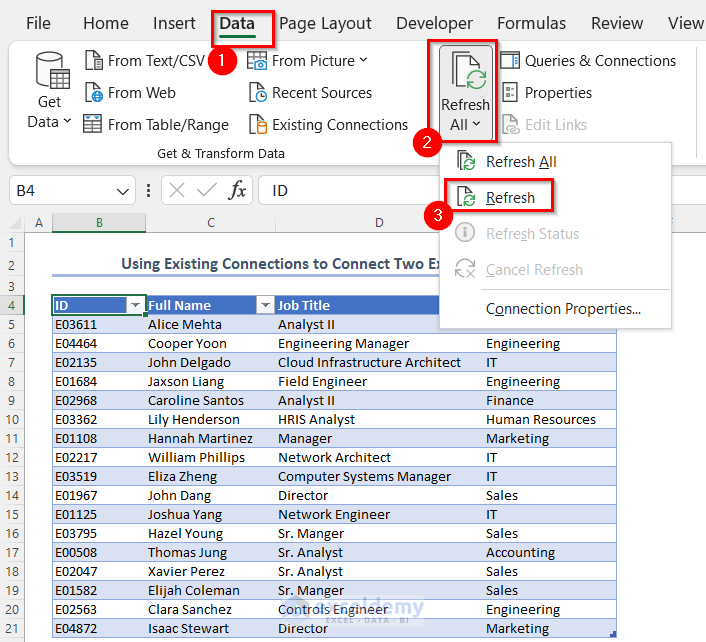Click Edit Links option
The image size is (706, 642).
pos(544,125)
